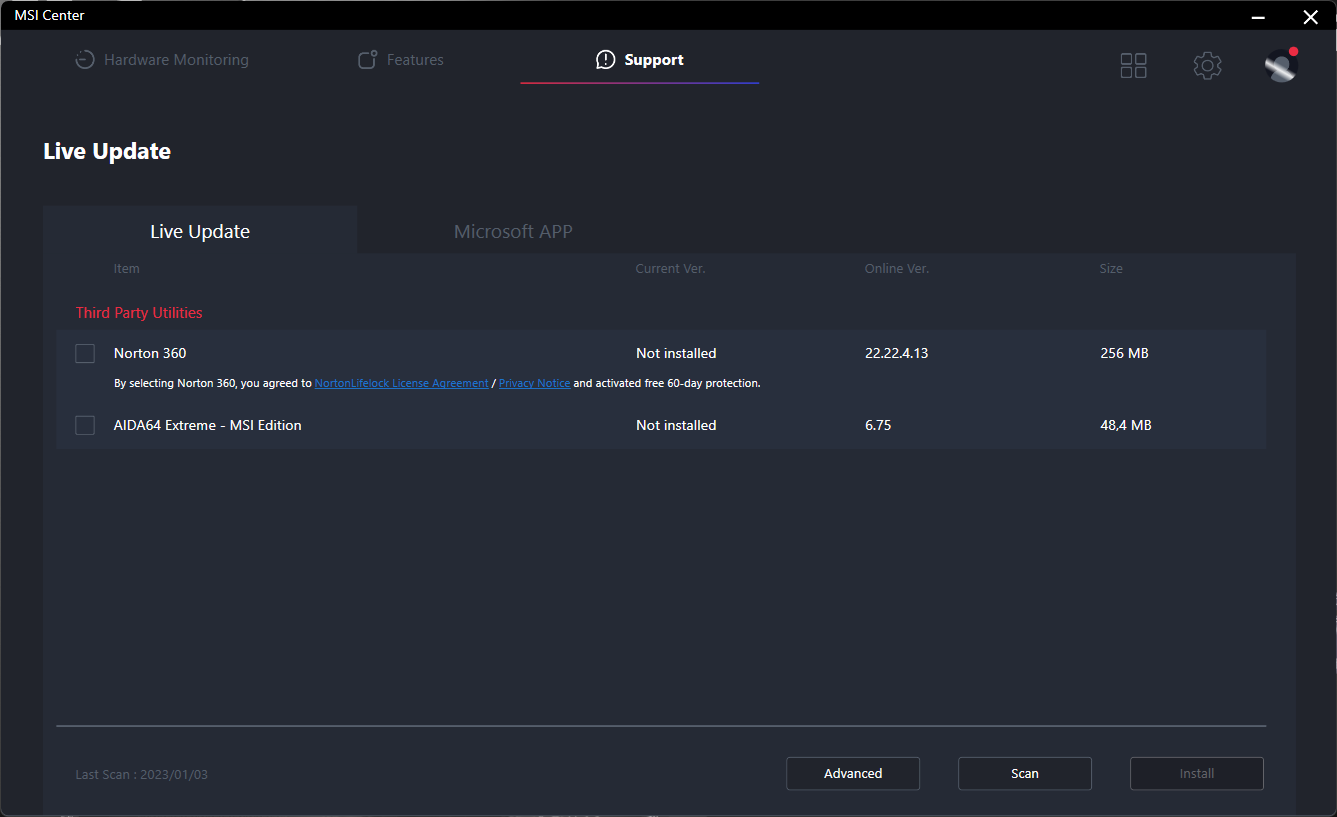Image resolution: width=1337 pixels, height=817 pixels.
Task: Click AIDA64 online version 6.75
Action: click(878, 425)
